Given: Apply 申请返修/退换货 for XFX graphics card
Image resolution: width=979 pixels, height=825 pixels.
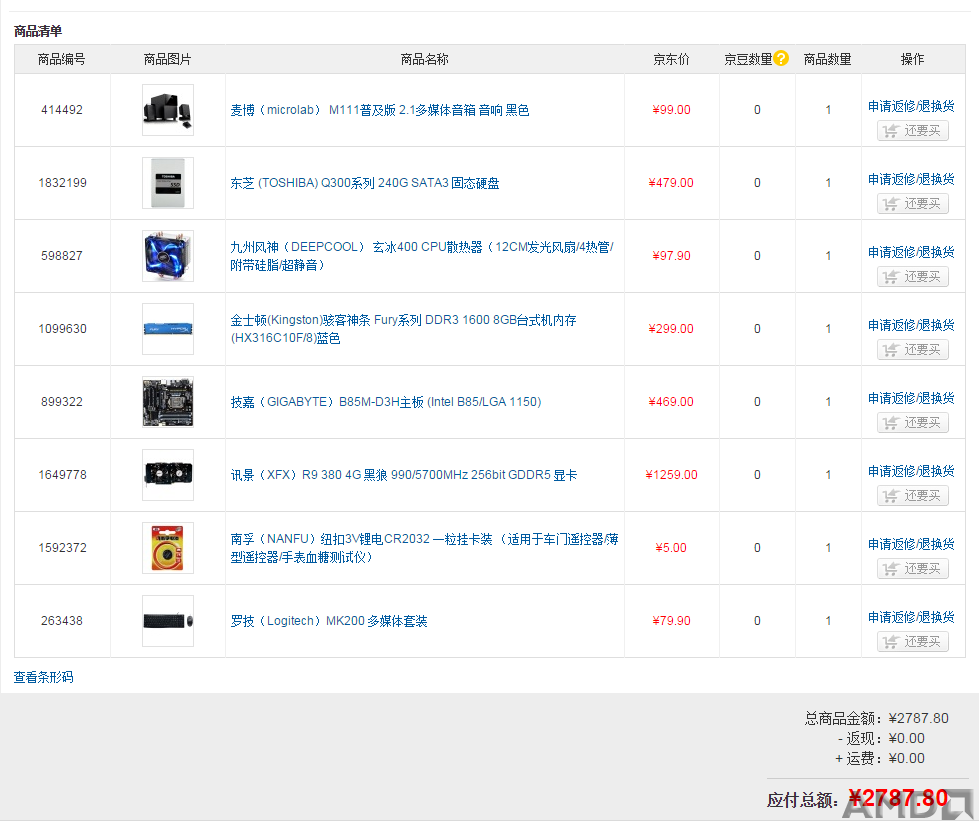Looking at the screenshot, I should tap(912, 472).
